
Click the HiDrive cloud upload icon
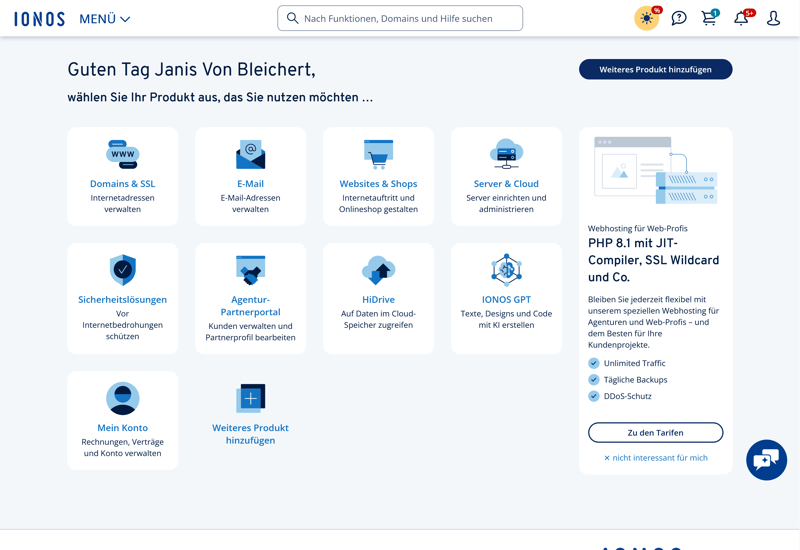tap(379, 270)
